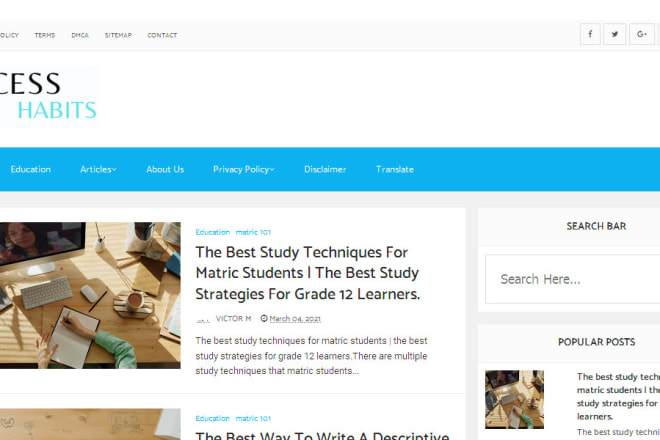Expand the Articles dropdown menu
Viewport: 660px width, 440px height.
pyautogui.click(x=98, y=169)
